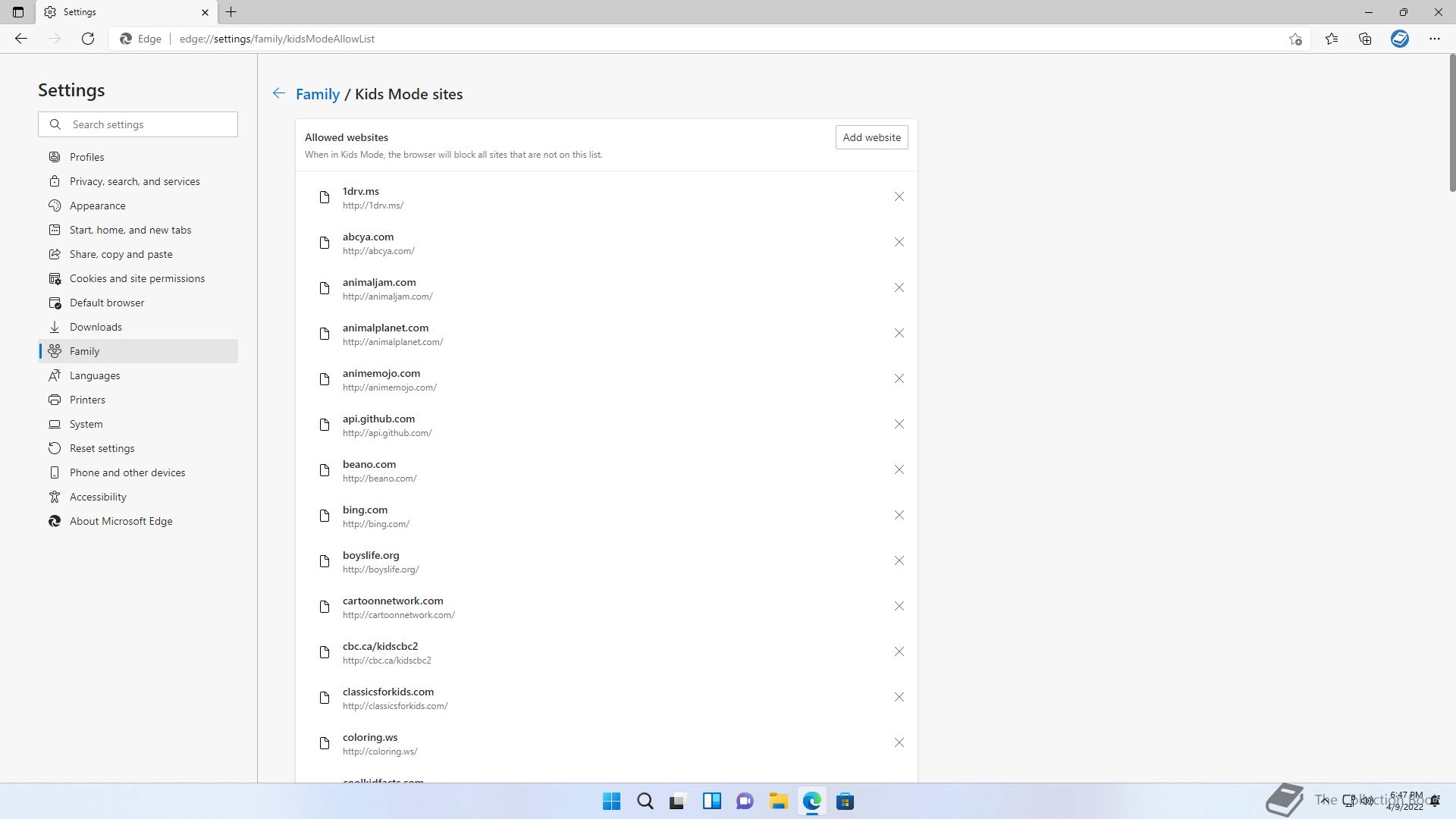This screenshot has width=1456, height=819.
Task: Open Cookies and site permissions
Action: (138, 278)
